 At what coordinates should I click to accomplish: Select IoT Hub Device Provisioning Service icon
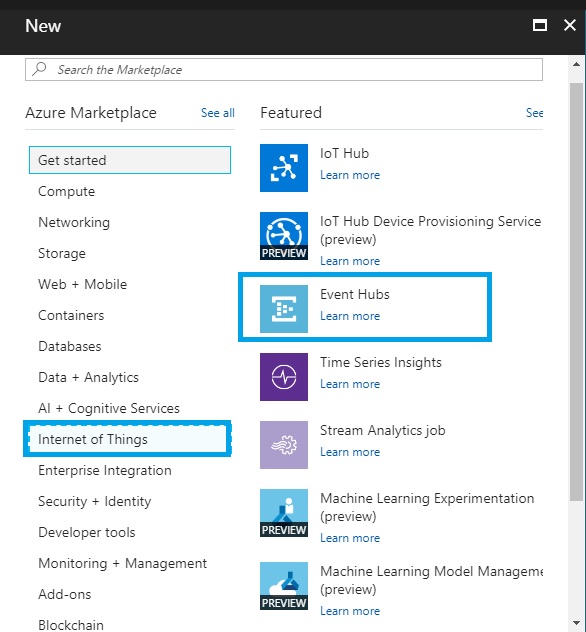[284, 236]
